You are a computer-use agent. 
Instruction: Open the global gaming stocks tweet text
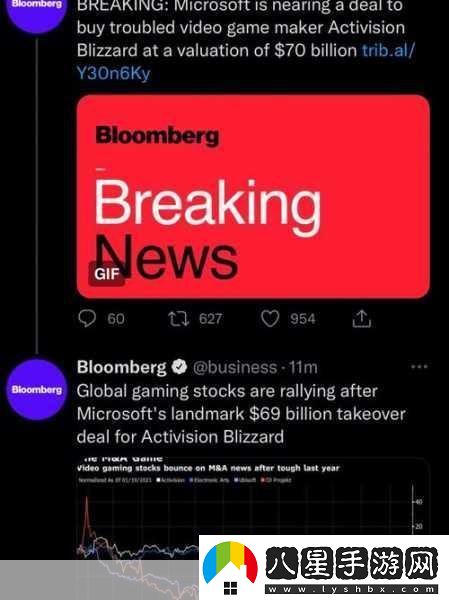click(241, 414)
